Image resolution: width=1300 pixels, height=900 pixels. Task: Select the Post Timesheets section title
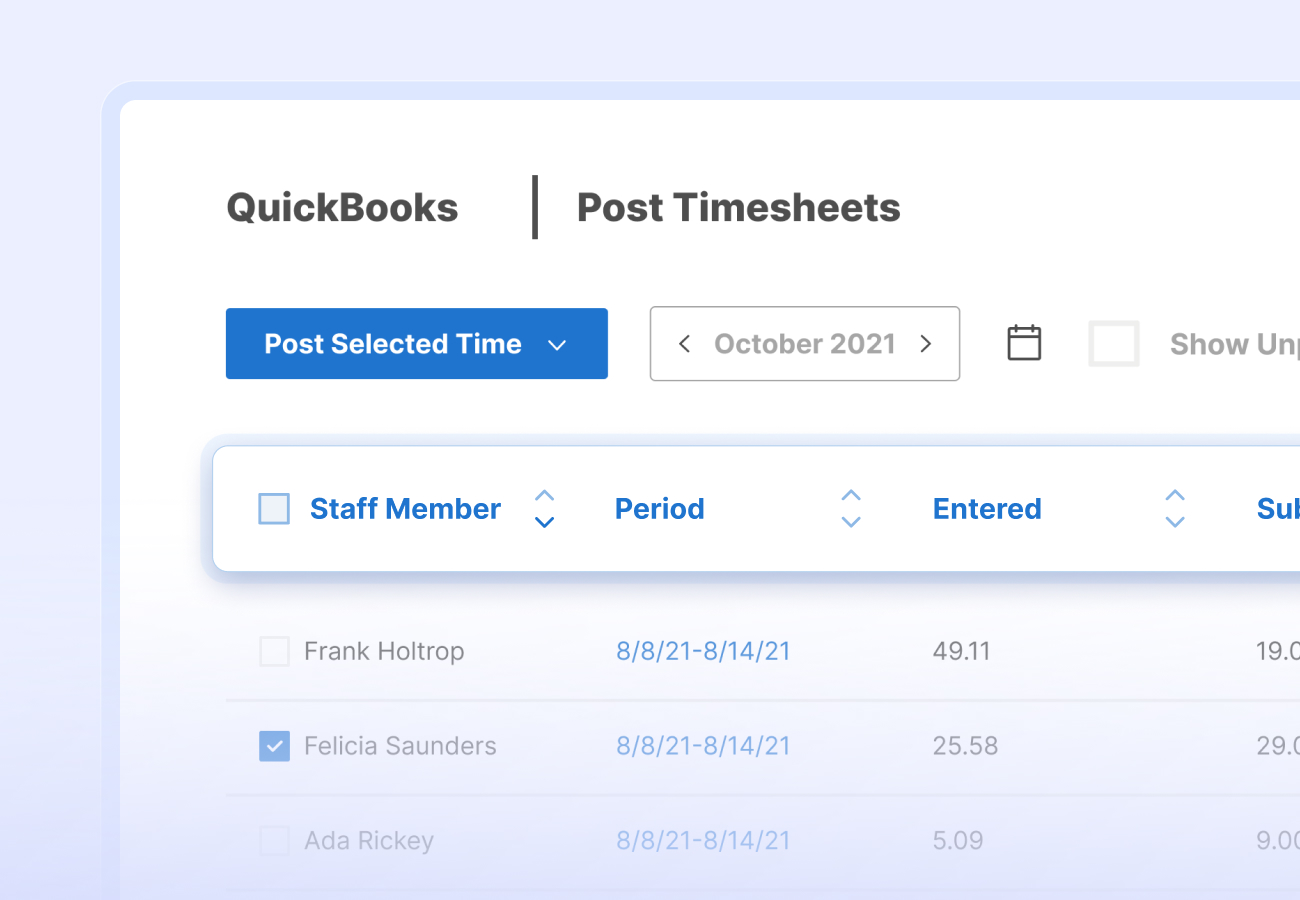coord(738,207)
